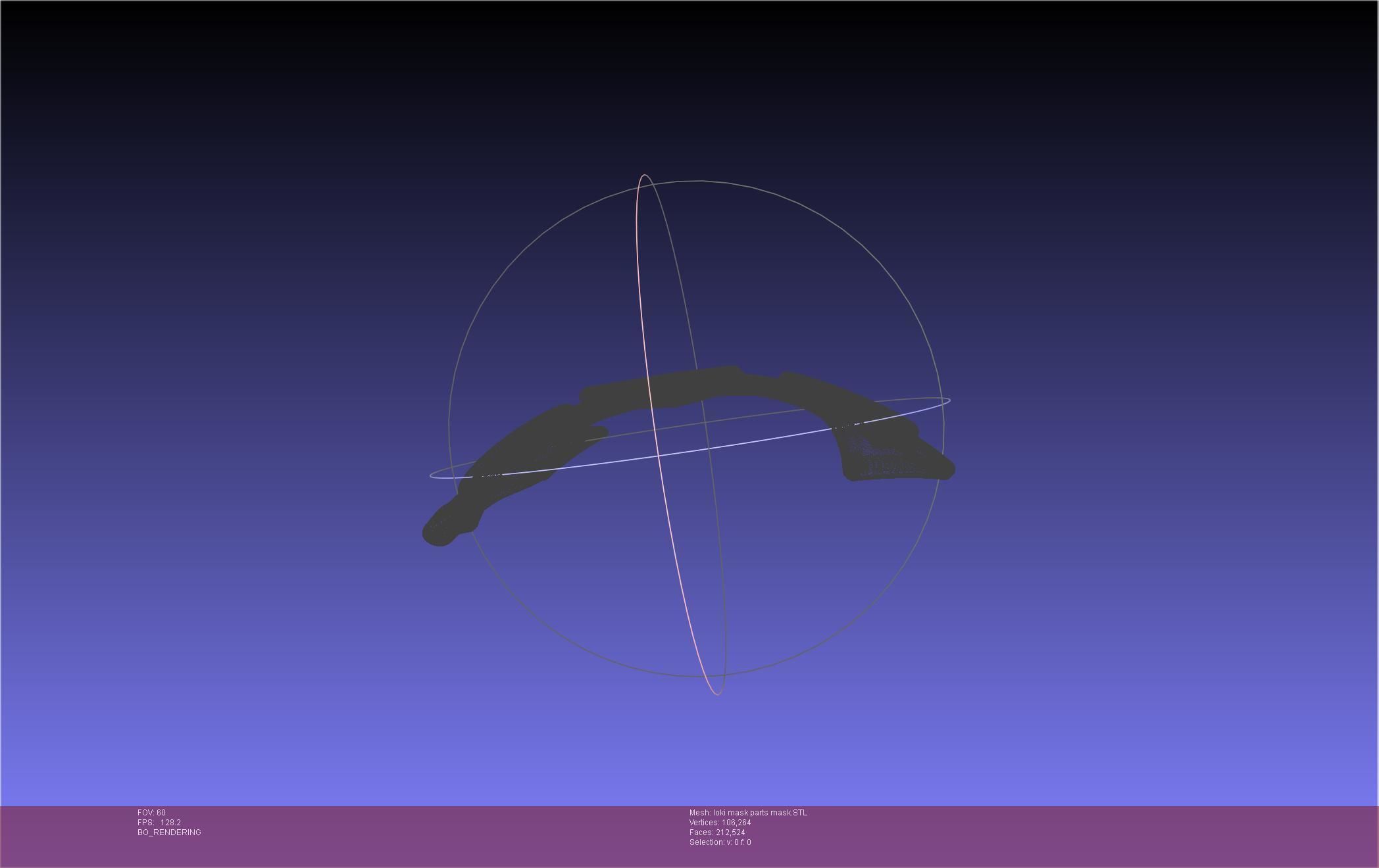
Task: Click the Selection: v: 0 f: 0 text
Action: tap(720, 842)
